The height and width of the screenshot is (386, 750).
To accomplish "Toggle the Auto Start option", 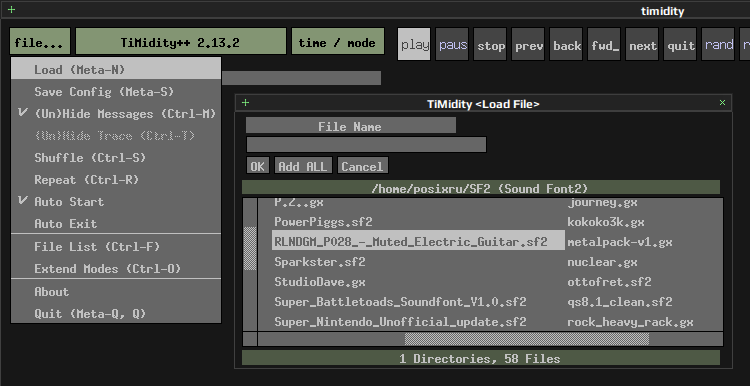I will click(x=116, y=202).
